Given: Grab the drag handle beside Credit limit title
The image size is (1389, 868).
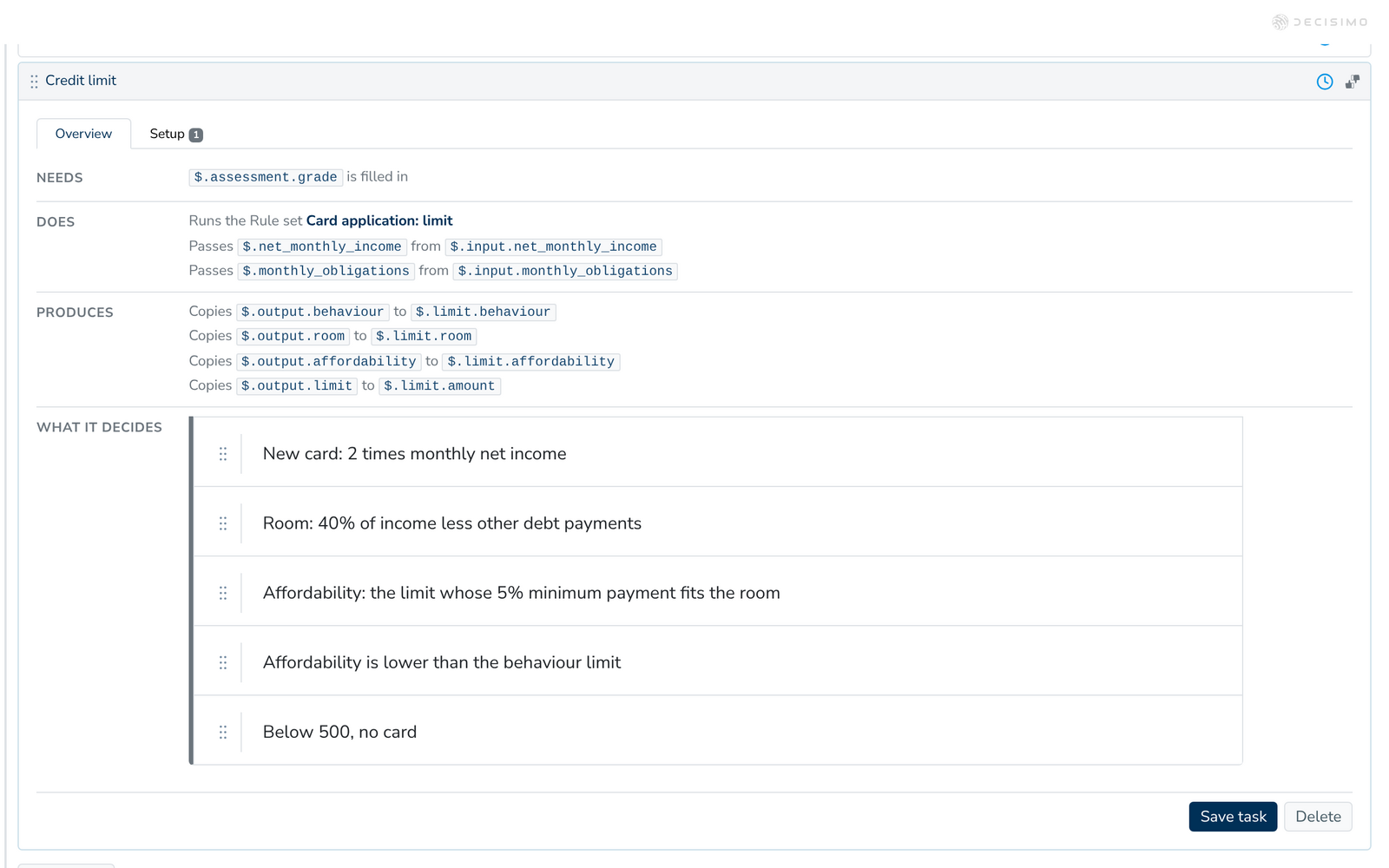Looking at the screenshot, I should [x=34, y=82].
